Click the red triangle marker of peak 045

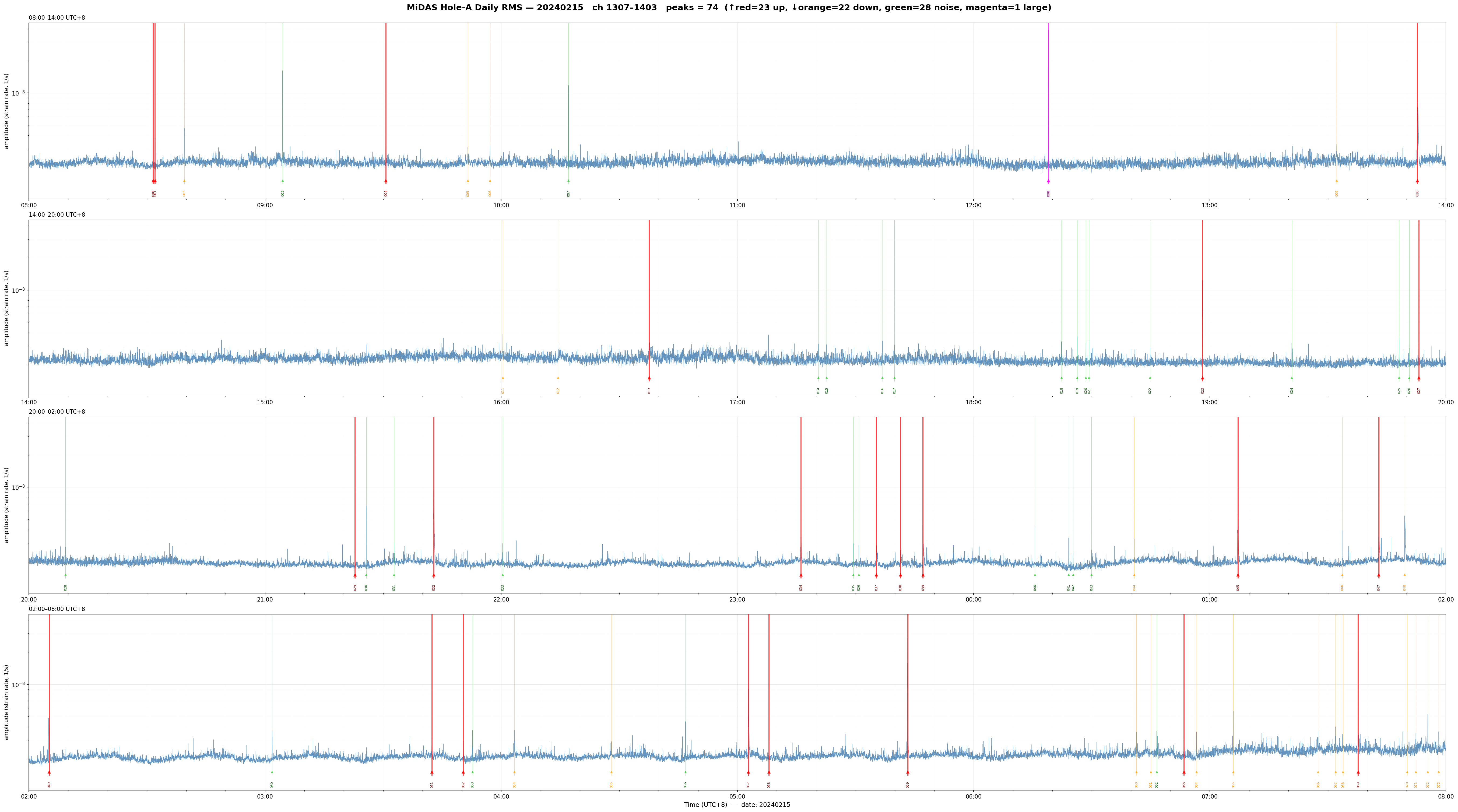[1238, 575]
